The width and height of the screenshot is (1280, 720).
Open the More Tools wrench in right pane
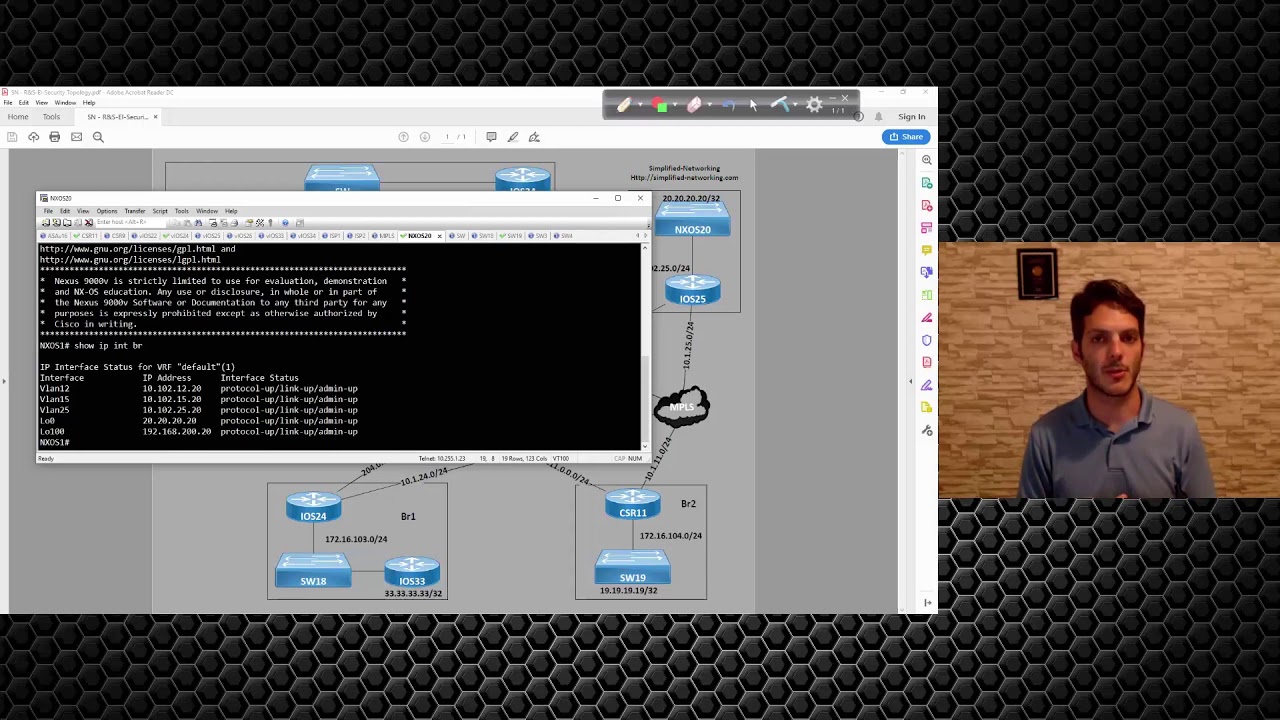point(927,431)
